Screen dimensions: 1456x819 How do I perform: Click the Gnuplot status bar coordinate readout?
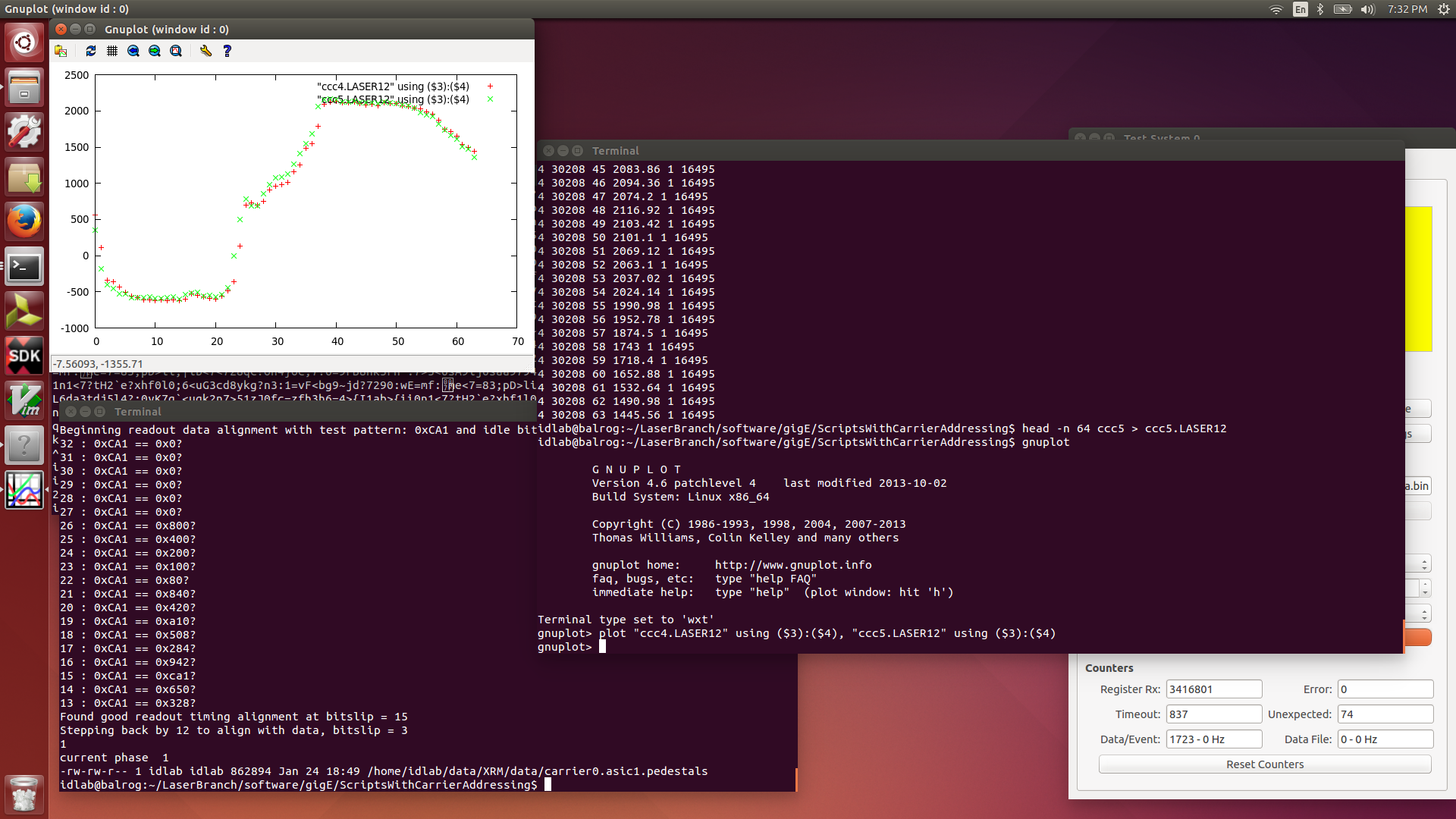[x=98, y=364]
